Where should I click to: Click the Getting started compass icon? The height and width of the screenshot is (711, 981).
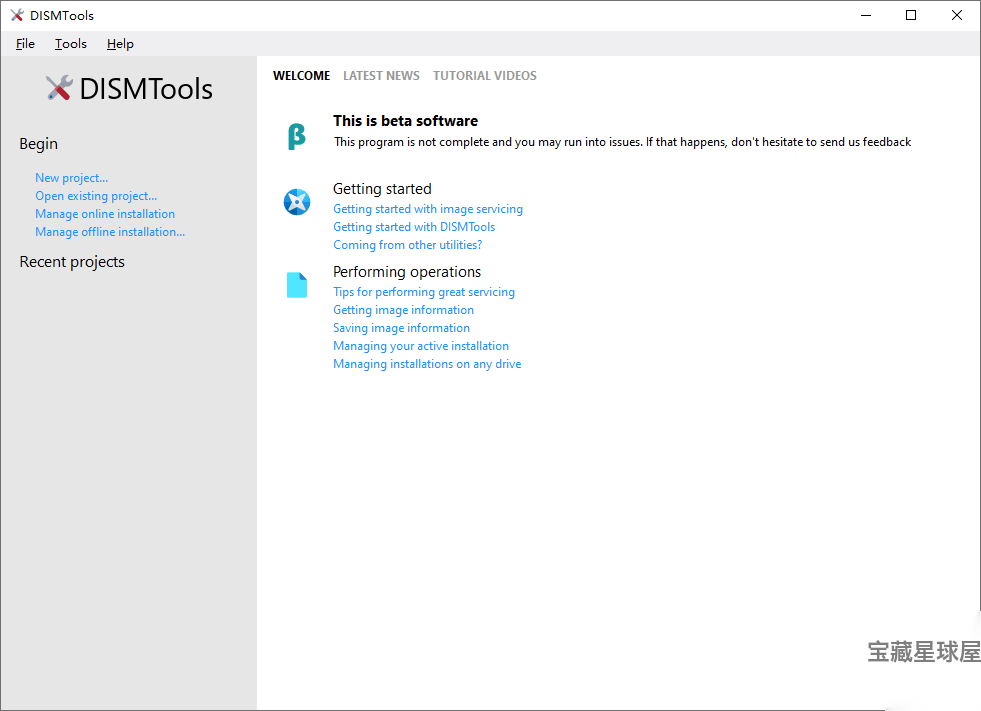(x=297, y=202)
